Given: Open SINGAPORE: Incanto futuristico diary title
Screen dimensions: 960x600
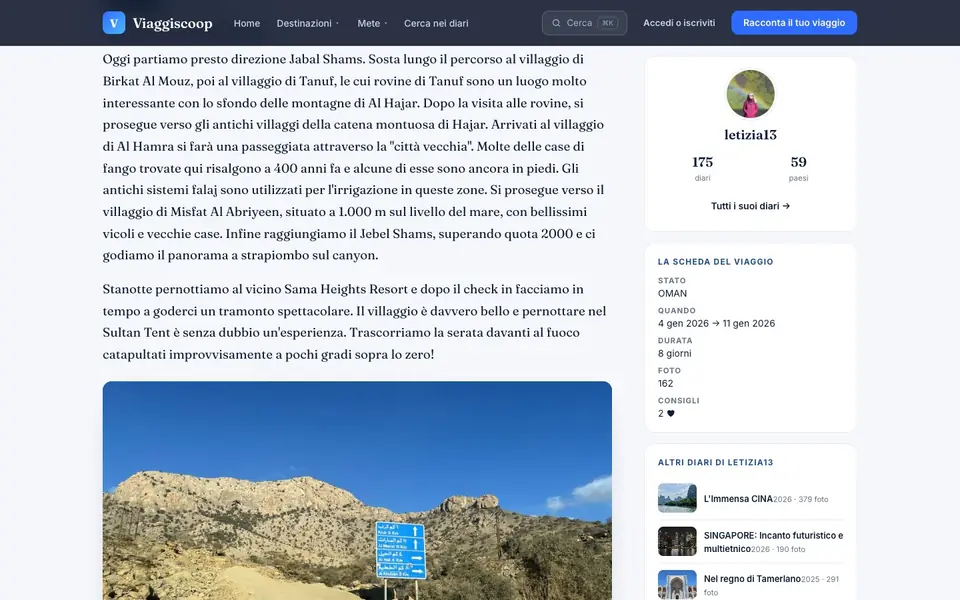Looking at the screenshot, I should tap(773, 542).
